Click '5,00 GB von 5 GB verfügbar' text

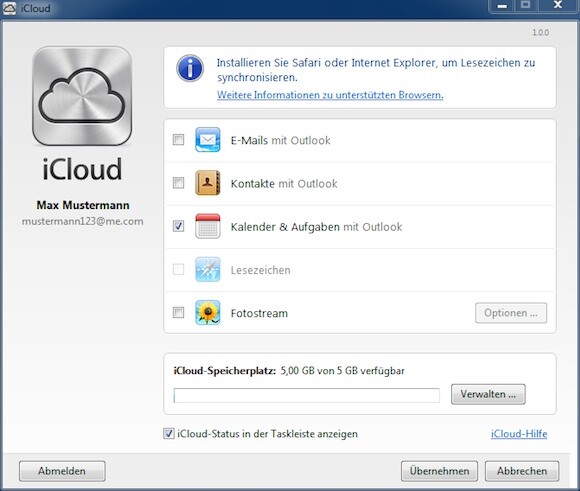coord(343,371)
